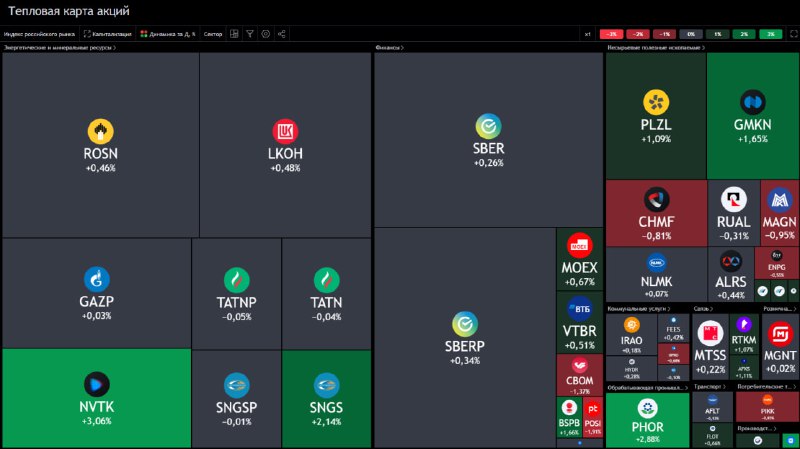The width and height of the screenshot is (800, 449).
Task: Select the -3% legend color swatch
Action: click(611, 34)
